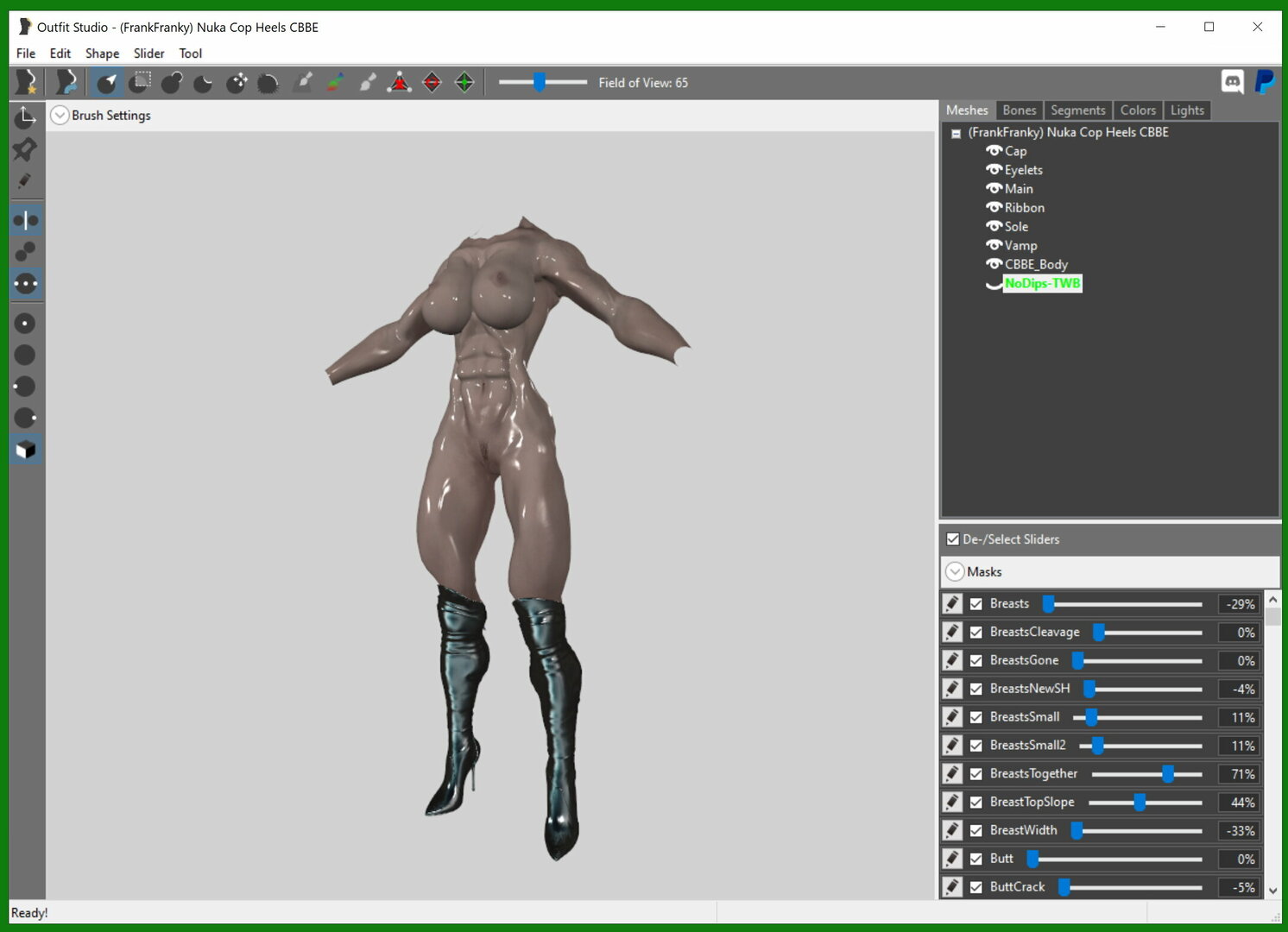
Task: Click the Field of View slider handle
Action: point(540,82)
